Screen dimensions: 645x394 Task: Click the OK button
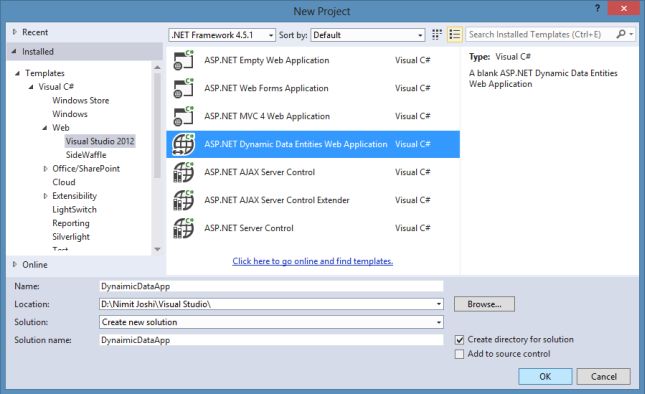pos(545,376)
